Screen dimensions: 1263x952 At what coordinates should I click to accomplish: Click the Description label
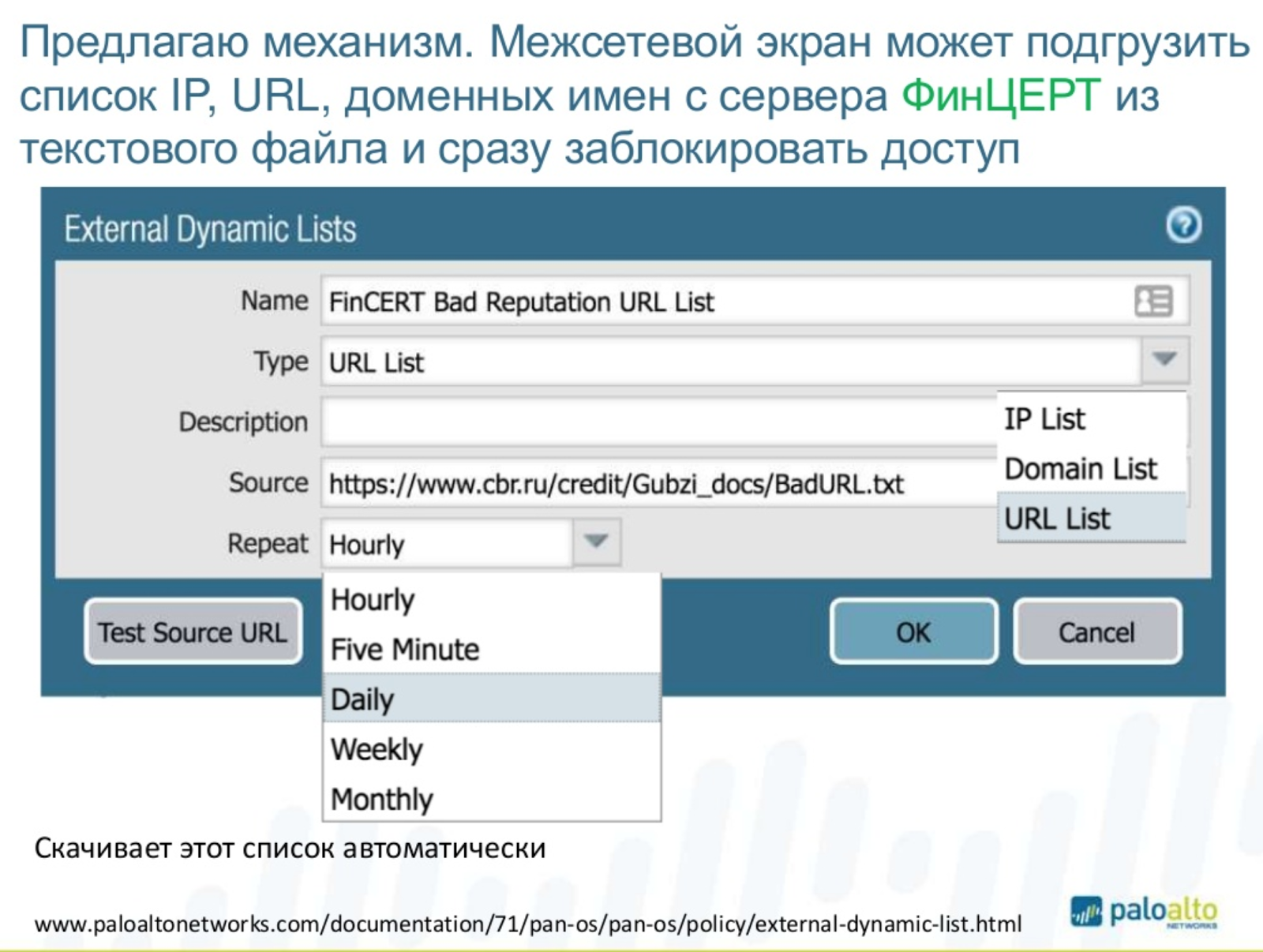pyautogui.click(x=243, y=422)
